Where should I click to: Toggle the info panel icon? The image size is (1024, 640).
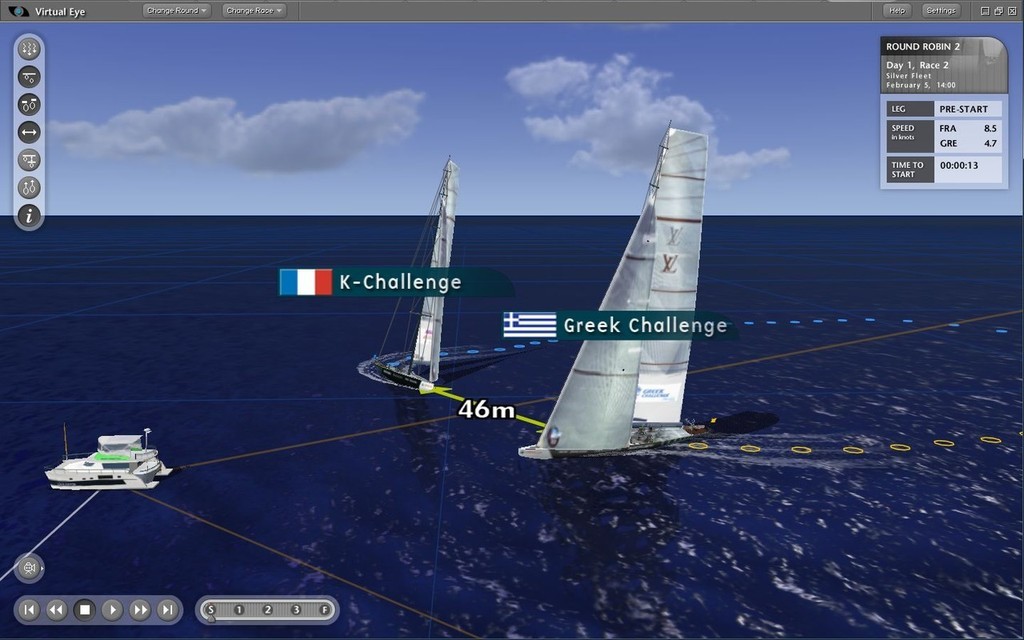pyautogui.click(x=29, y=214)
